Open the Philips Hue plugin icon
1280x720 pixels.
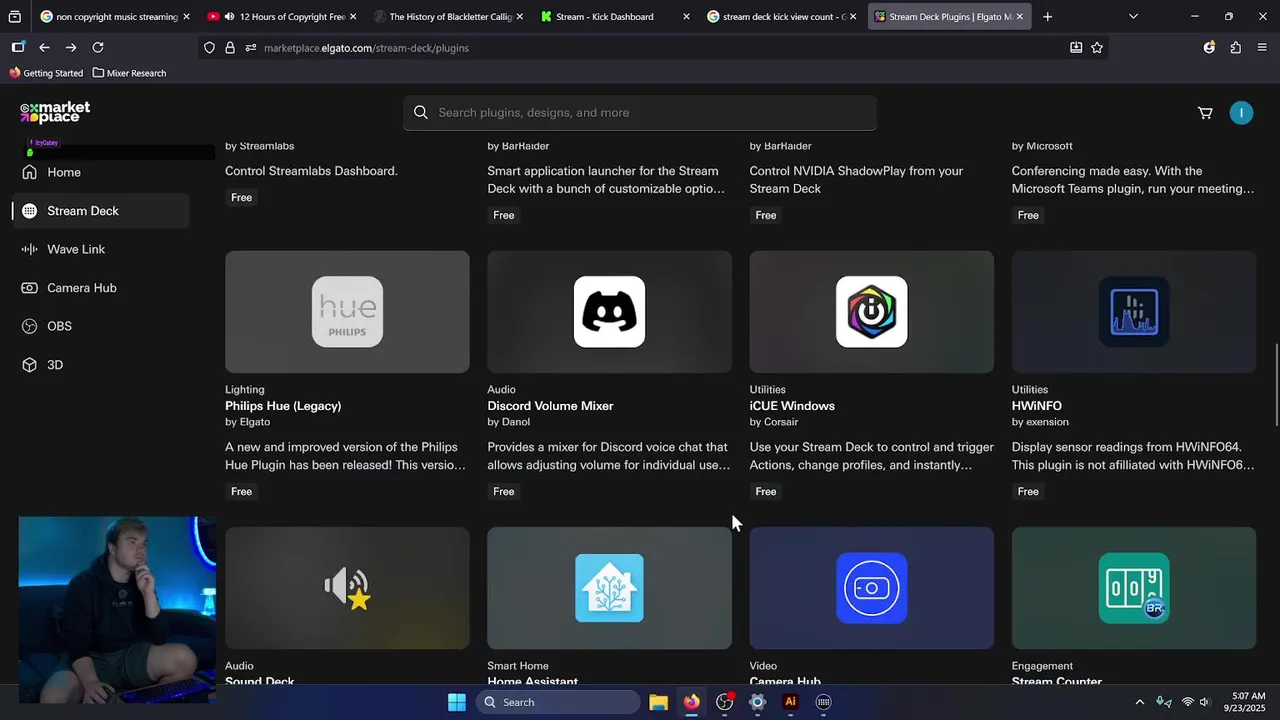pos(347,312)
